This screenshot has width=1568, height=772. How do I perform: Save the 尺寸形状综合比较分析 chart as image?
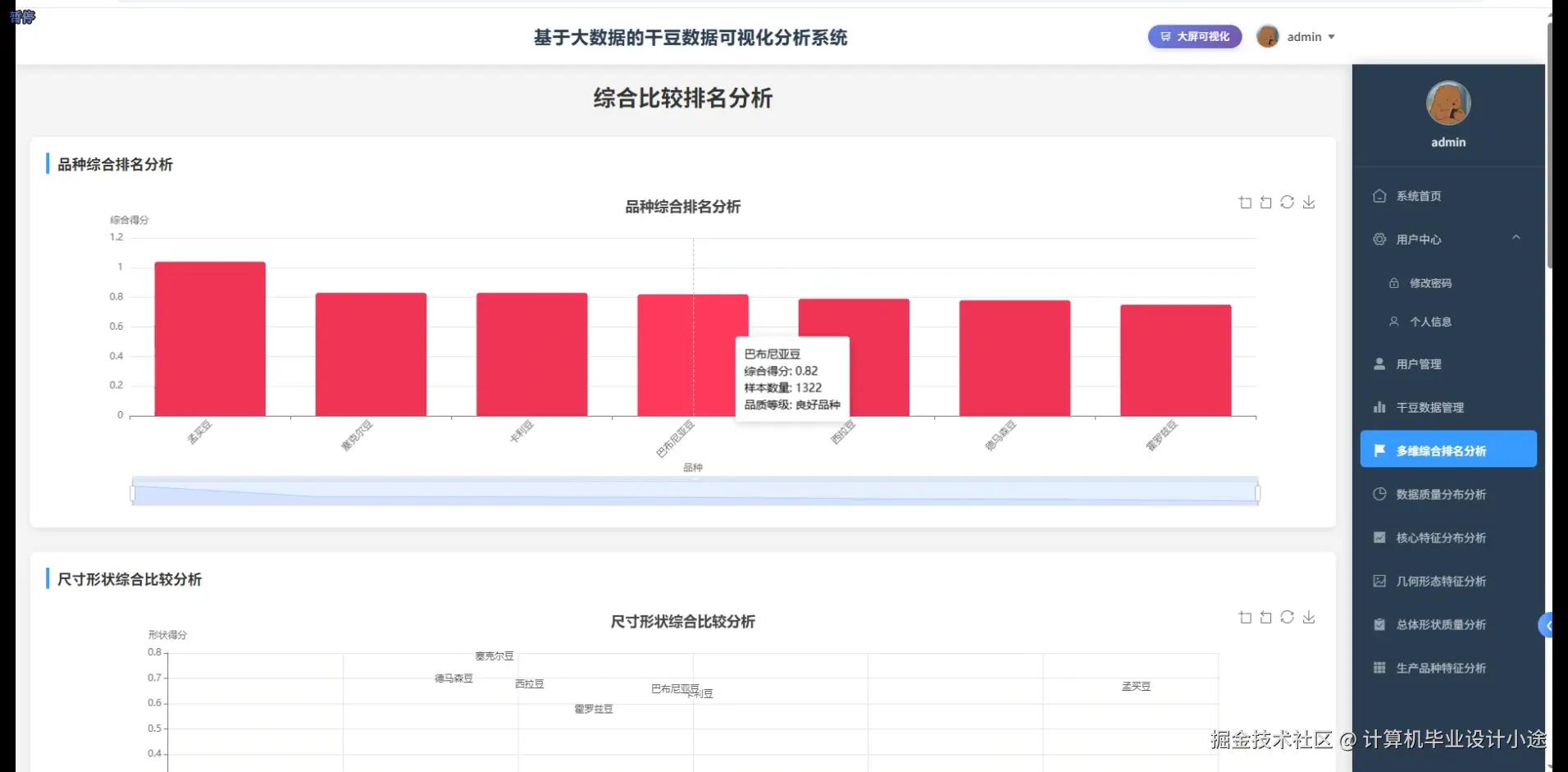[x=1309, y=617]
